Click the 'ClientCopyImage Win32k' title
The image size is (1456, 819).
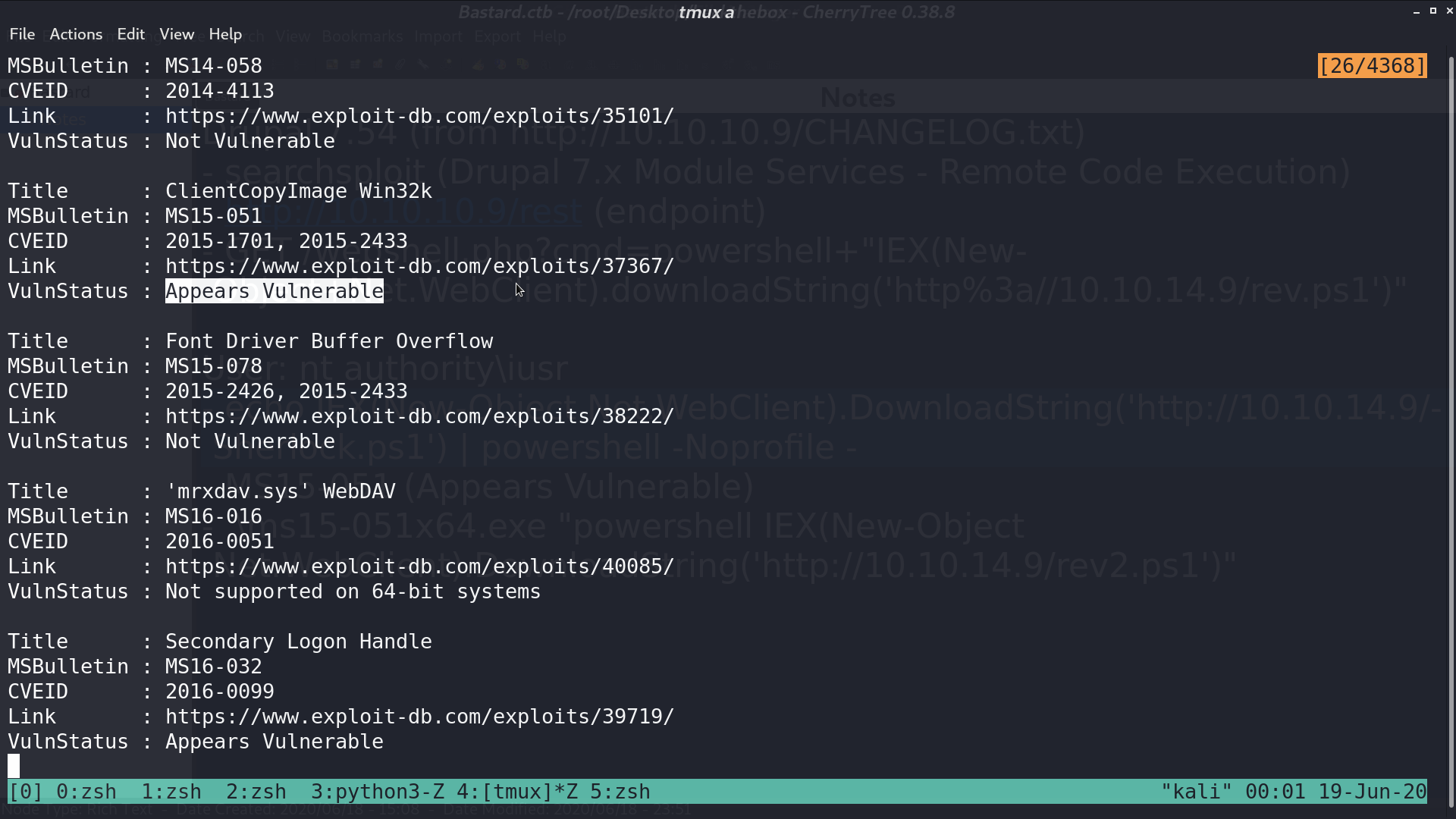click(x=299, y=191)
